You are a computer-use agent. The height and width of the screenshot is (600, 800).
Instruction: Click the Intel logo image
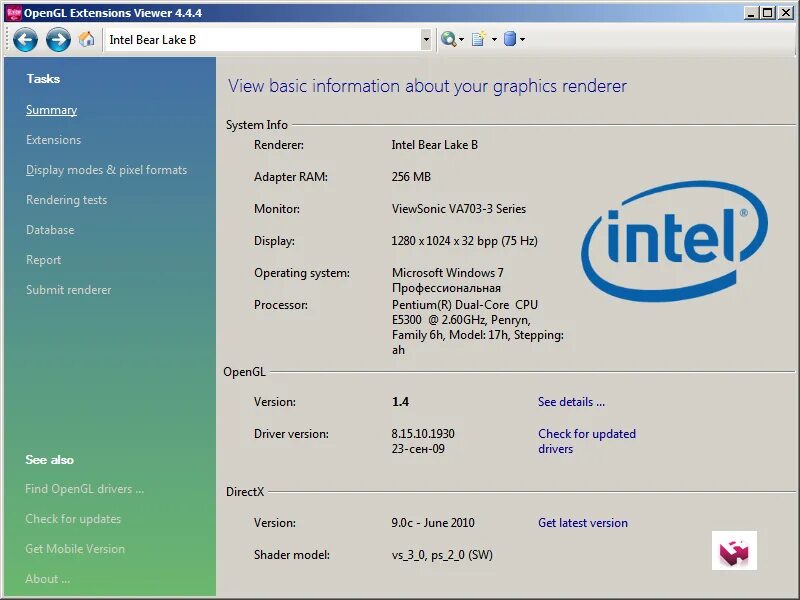[674, 241]
